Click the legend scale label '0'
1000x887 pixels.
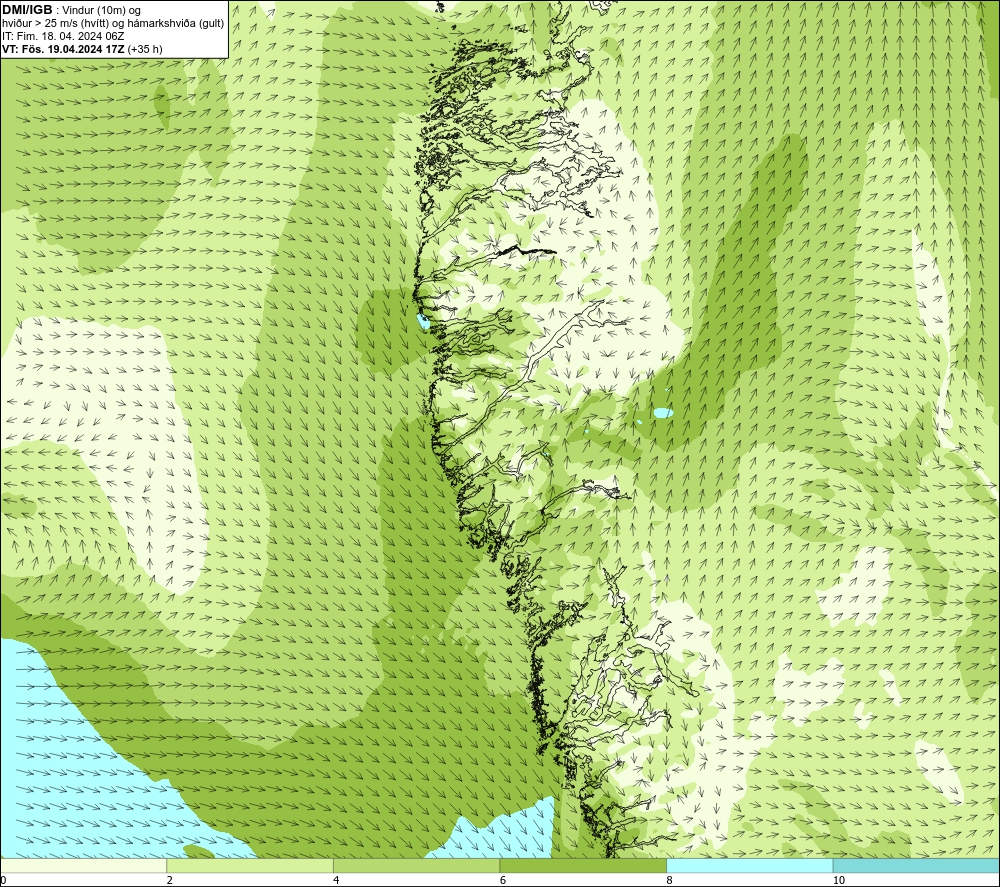click(4, 881)
